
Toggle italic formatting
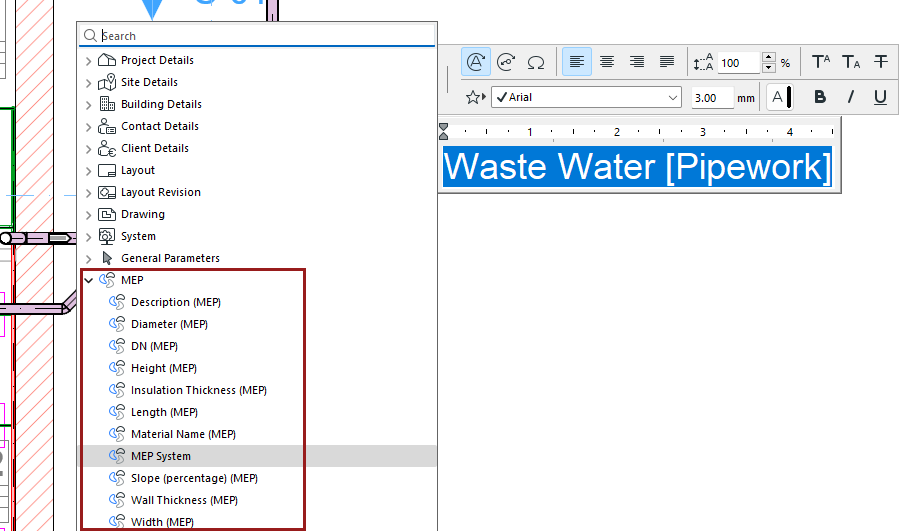[x=850, y=97]
